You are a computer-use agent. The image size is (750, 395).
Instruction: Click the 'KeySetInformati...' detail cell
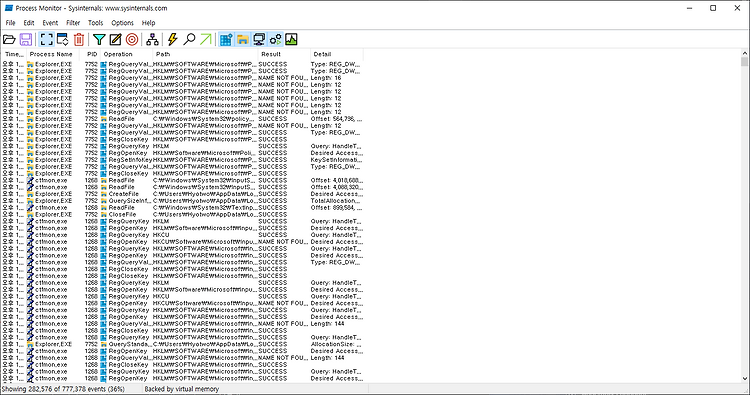click(x=337, y=160)
